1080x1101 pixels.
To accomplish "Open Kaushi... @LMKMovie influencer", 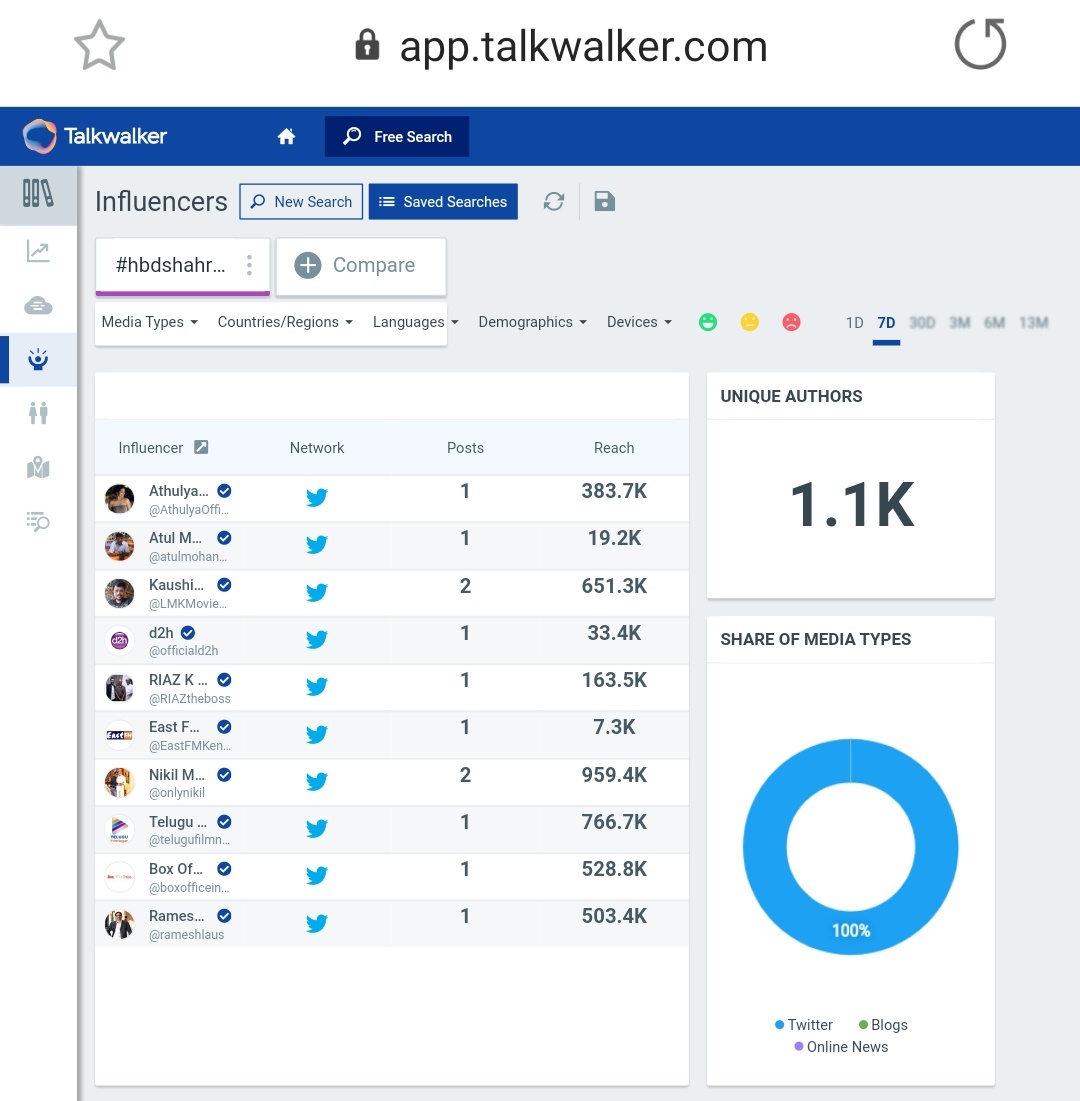I will pos(176,586).
